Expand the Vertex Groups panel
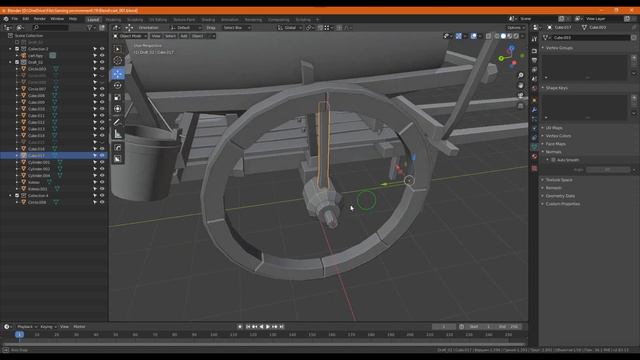640x360 pixels. tap(559, 48)
